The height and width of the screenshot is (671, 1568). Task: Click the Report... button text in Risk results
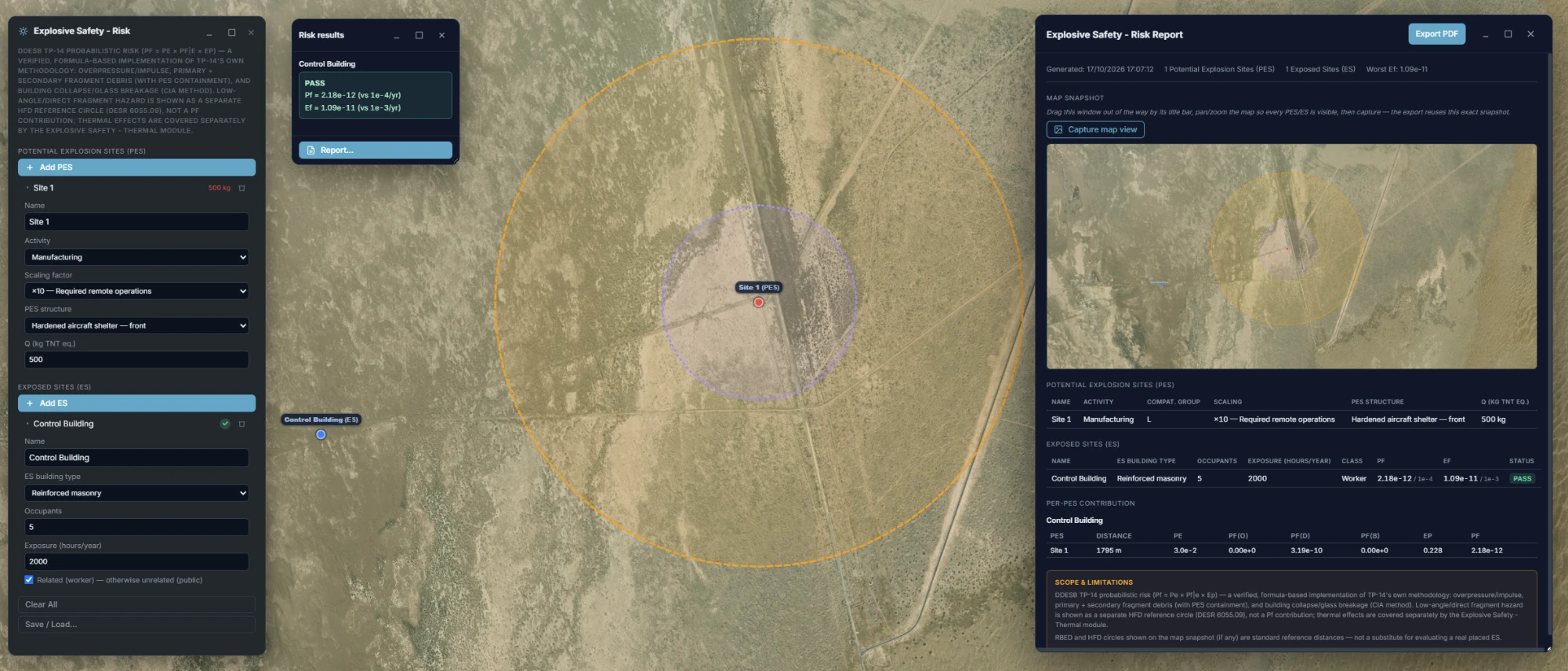click(x=337, y=151)
